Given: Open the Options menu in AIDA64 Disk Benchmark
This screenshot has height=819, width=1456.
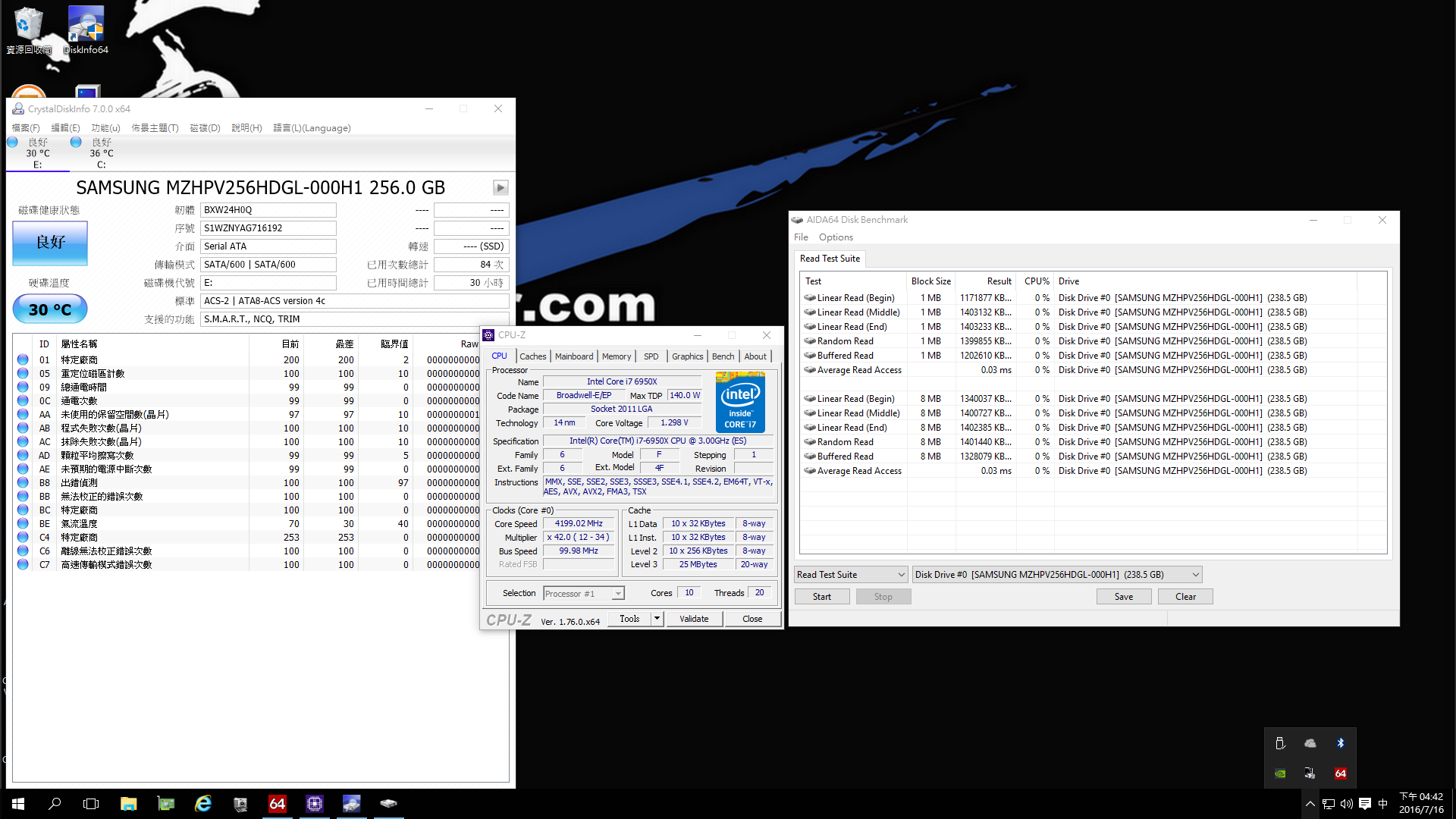Looking at the screenshot, I should pyautogui.click(x=836, y=237).
